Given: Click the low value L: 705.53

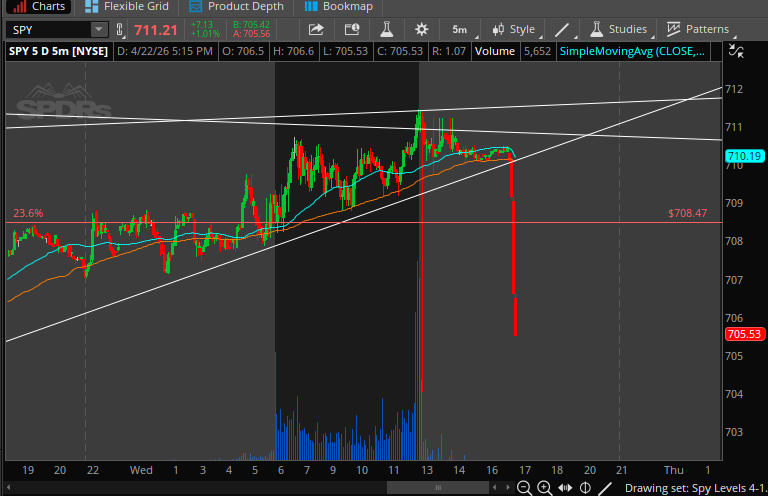Looking at the screenshot, I should click(345, 51).
